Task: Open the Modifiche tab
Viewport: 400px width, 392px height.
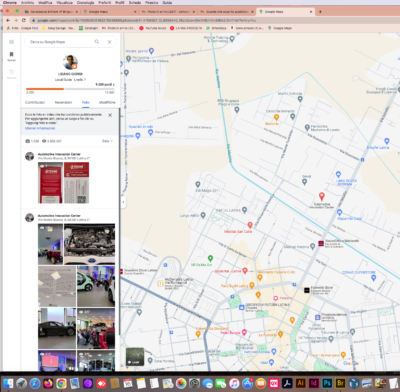Action: (x=107, y=102)
